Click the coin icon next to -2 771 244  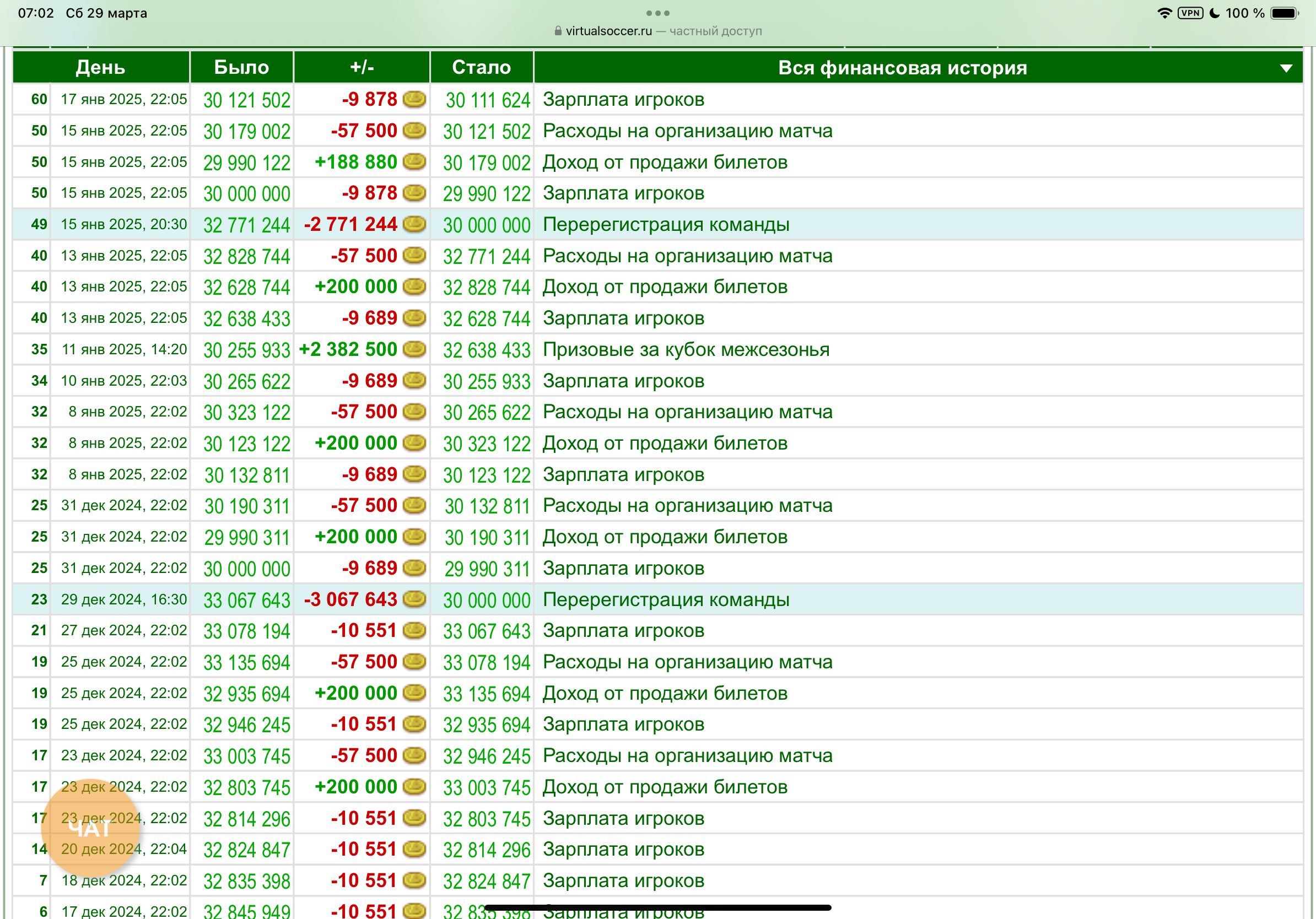tap(414, 224)
